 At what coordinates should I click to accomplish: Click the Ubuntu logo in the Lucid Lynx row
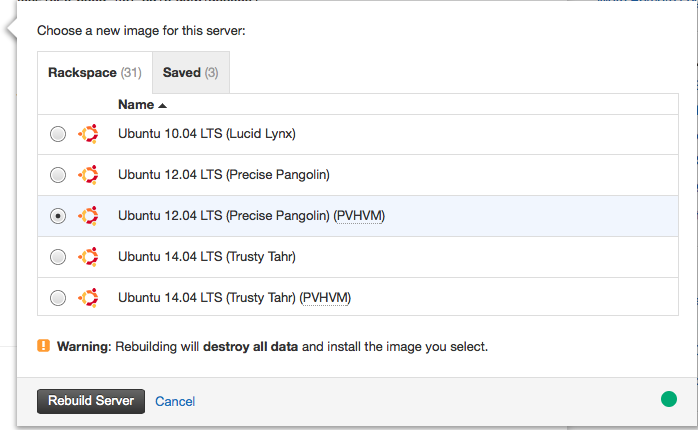point(88,134)
